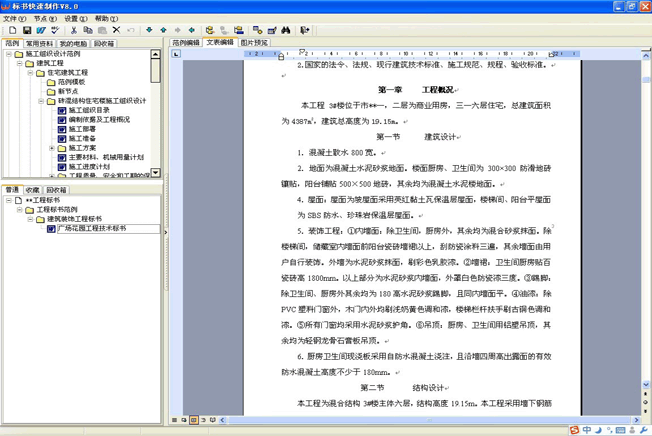Image resolution: width=652 pixels, height=436 pixels.
Task: Click the Copy icon in toolbar
Action: pyautogui.click(x=88, y=30)
